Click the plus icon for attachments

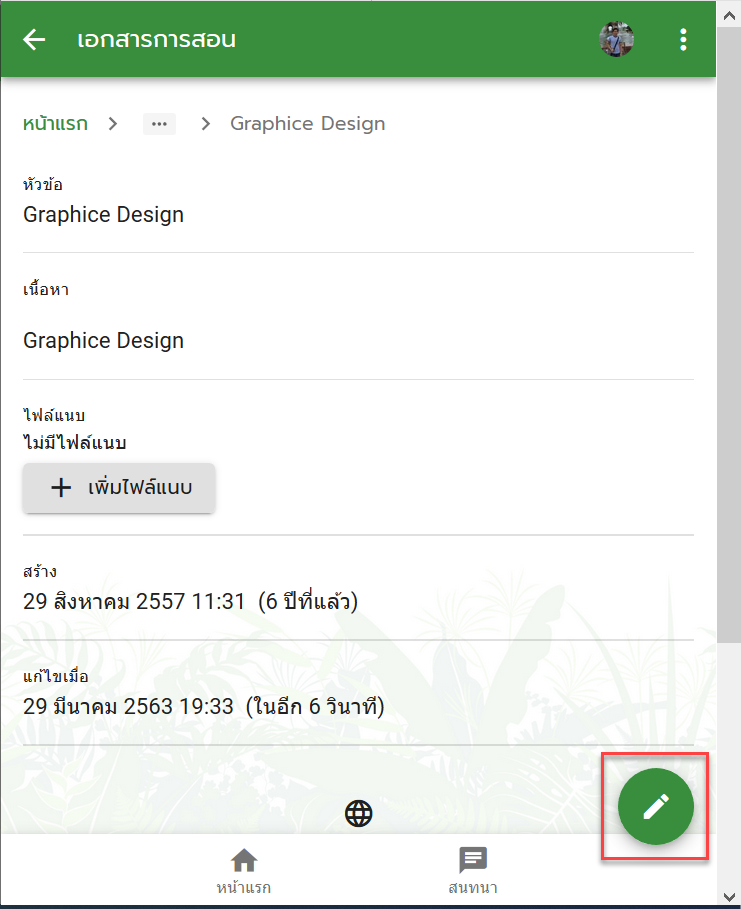point(61,488)
